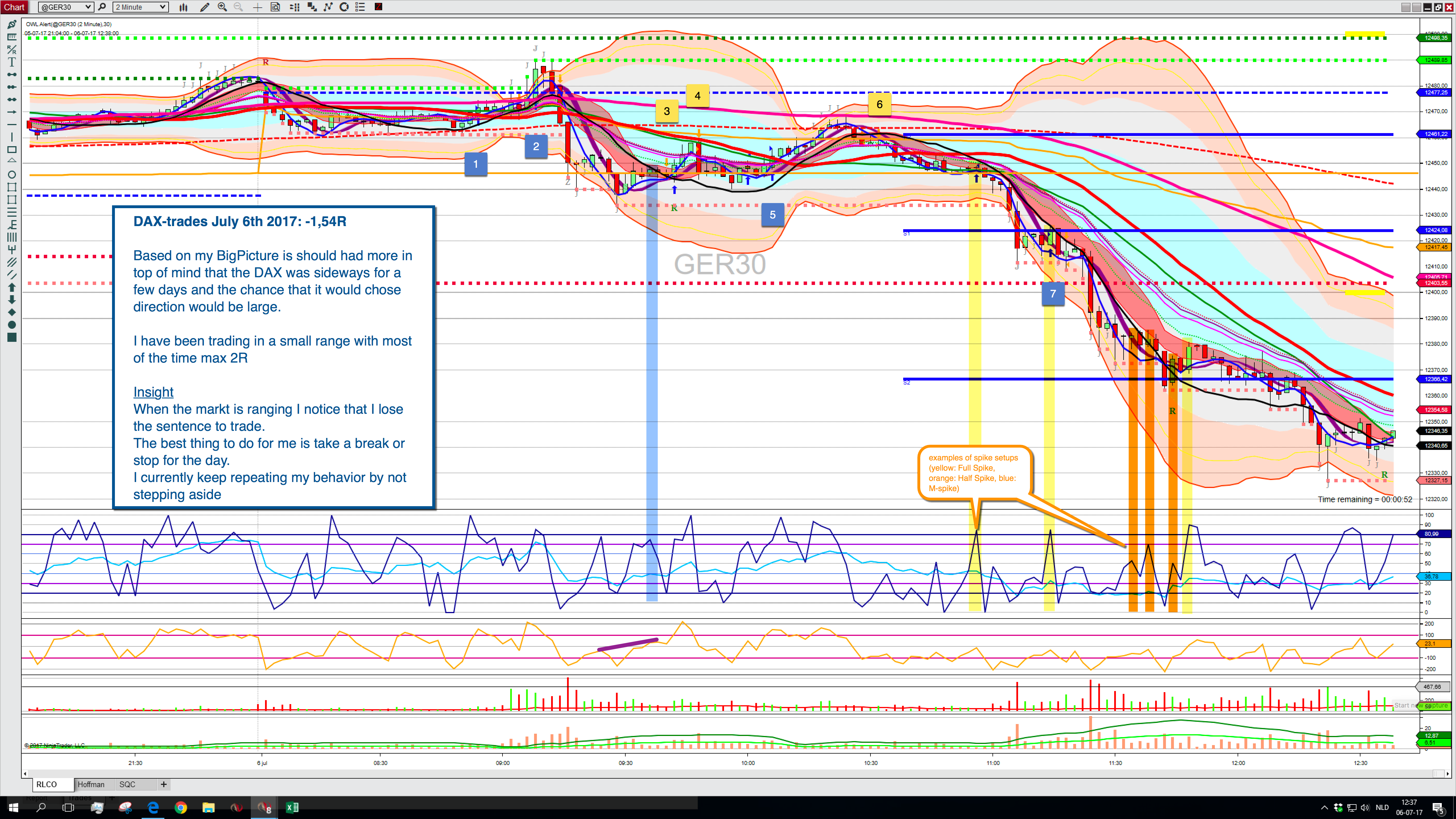Select the Rectangle drawing tool
The height and width of the screenshot is (819, 1456).
tap(11, 150)
